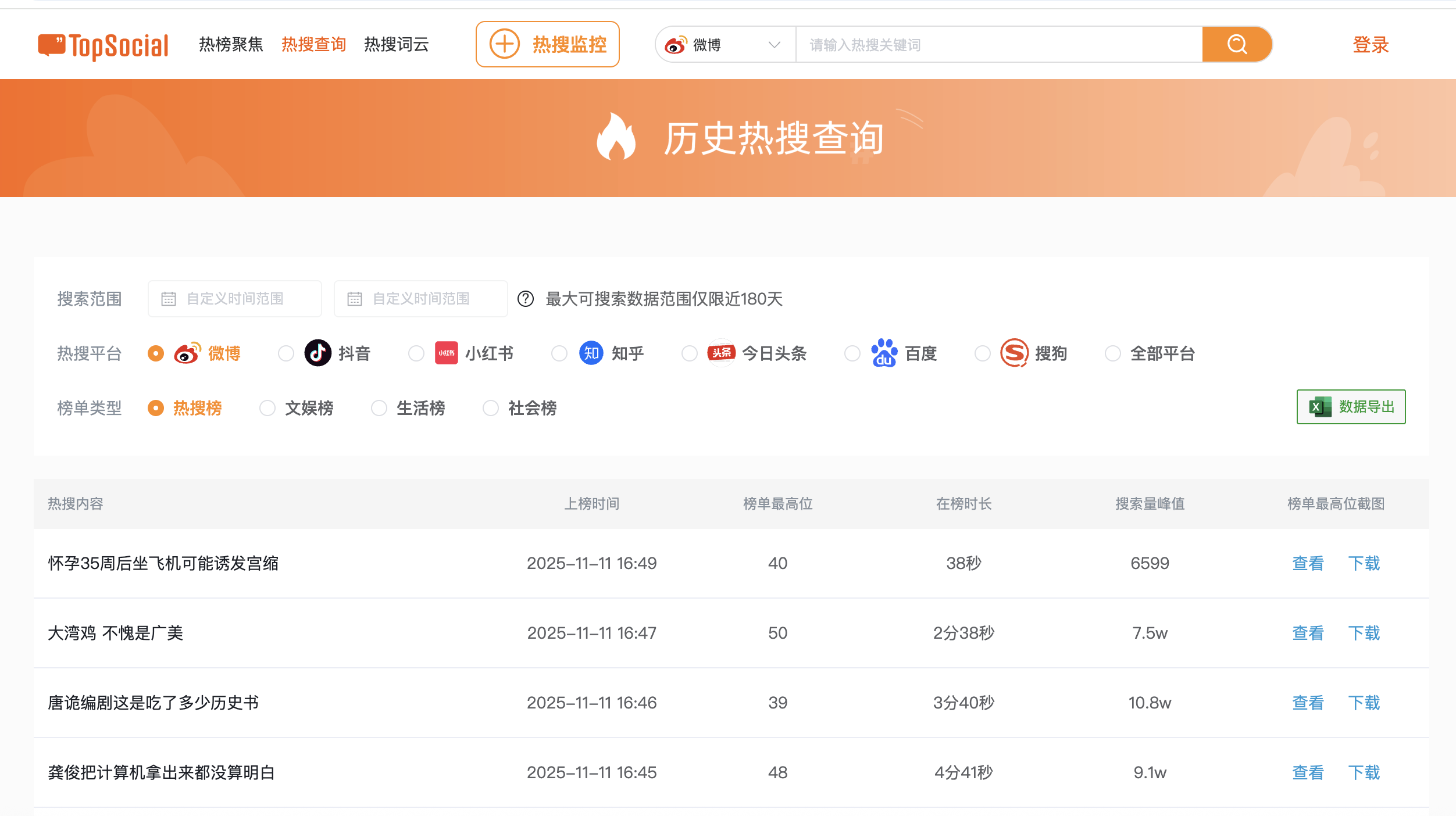Open the 热搜查询 nav item
Screen dimensions: 1456x816
point(313,44)
